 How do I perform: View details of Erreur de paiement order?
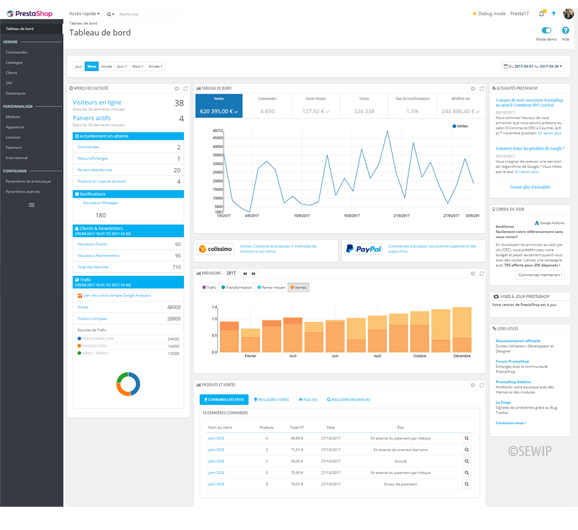pos(467,484)
